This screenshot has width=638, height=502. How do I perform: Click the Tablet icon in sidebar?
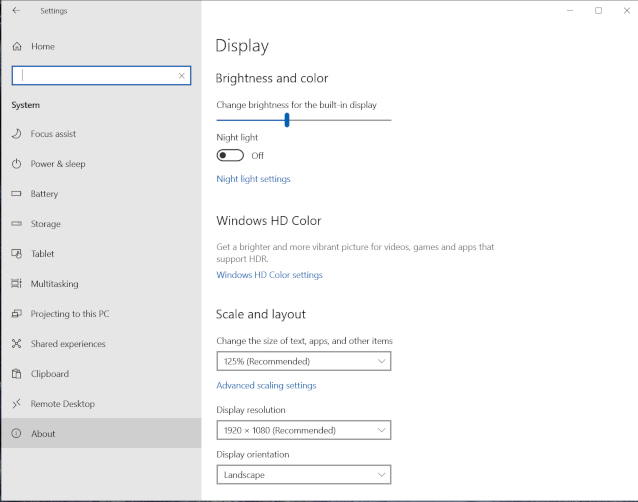point(17,254)
